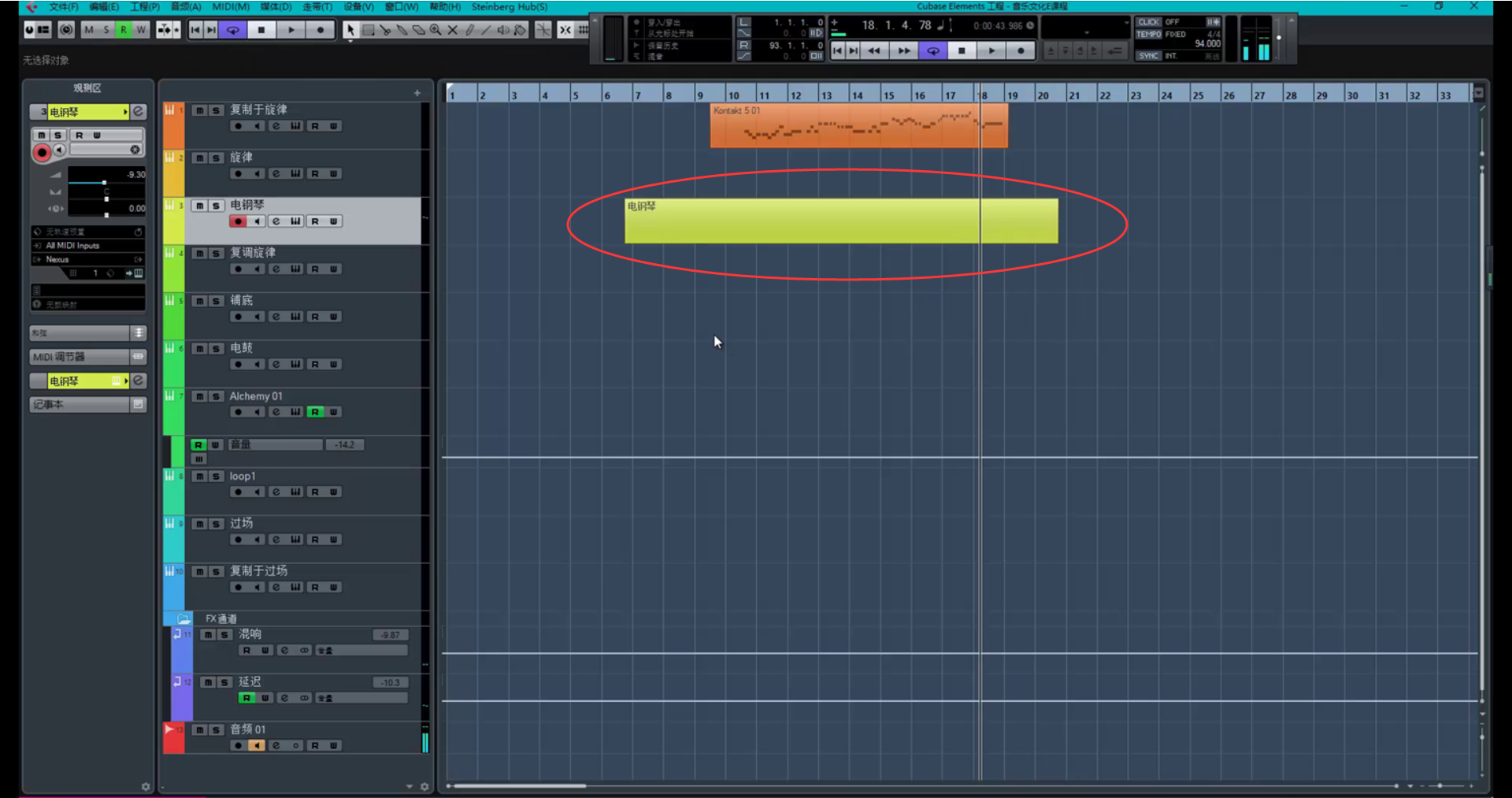Expand the 和弦 inspector section
Image resolution: width=1512 pixels, height=798 pixels.
[87, 332]
